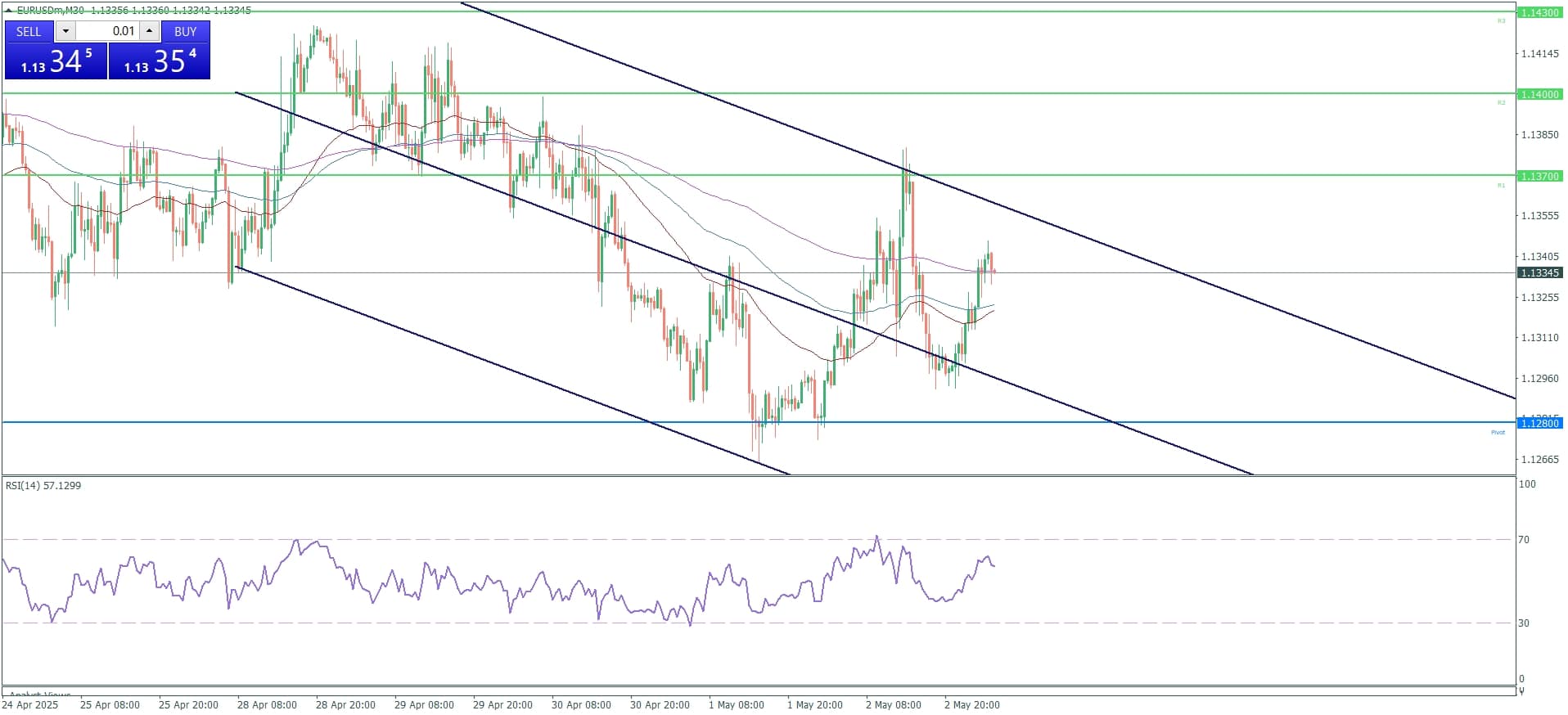Select the current price tag 1.13345

pyautogui.click(x=1539, y=272)
